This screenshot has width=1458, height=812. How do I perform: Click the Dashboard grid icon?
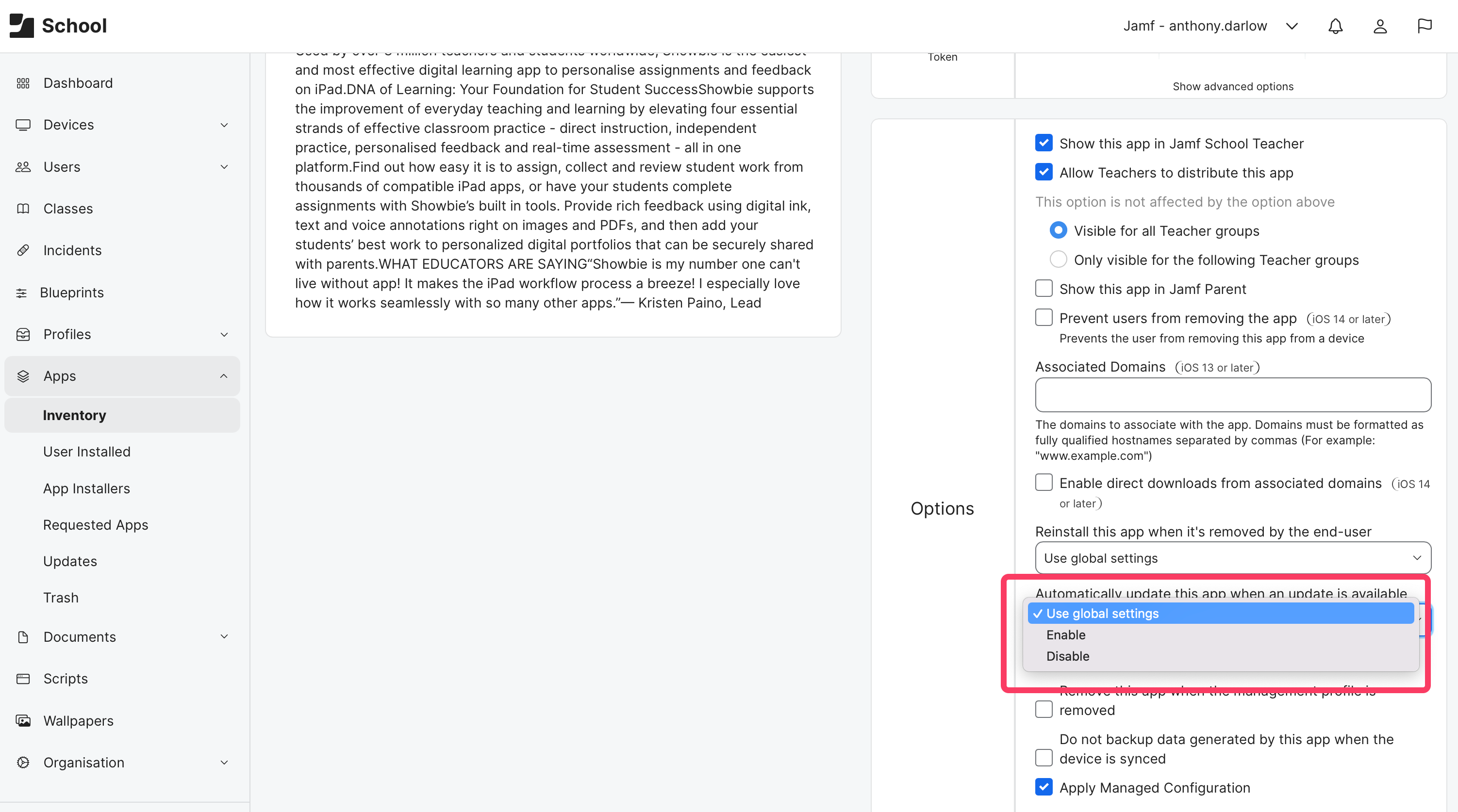pos(23,83)
